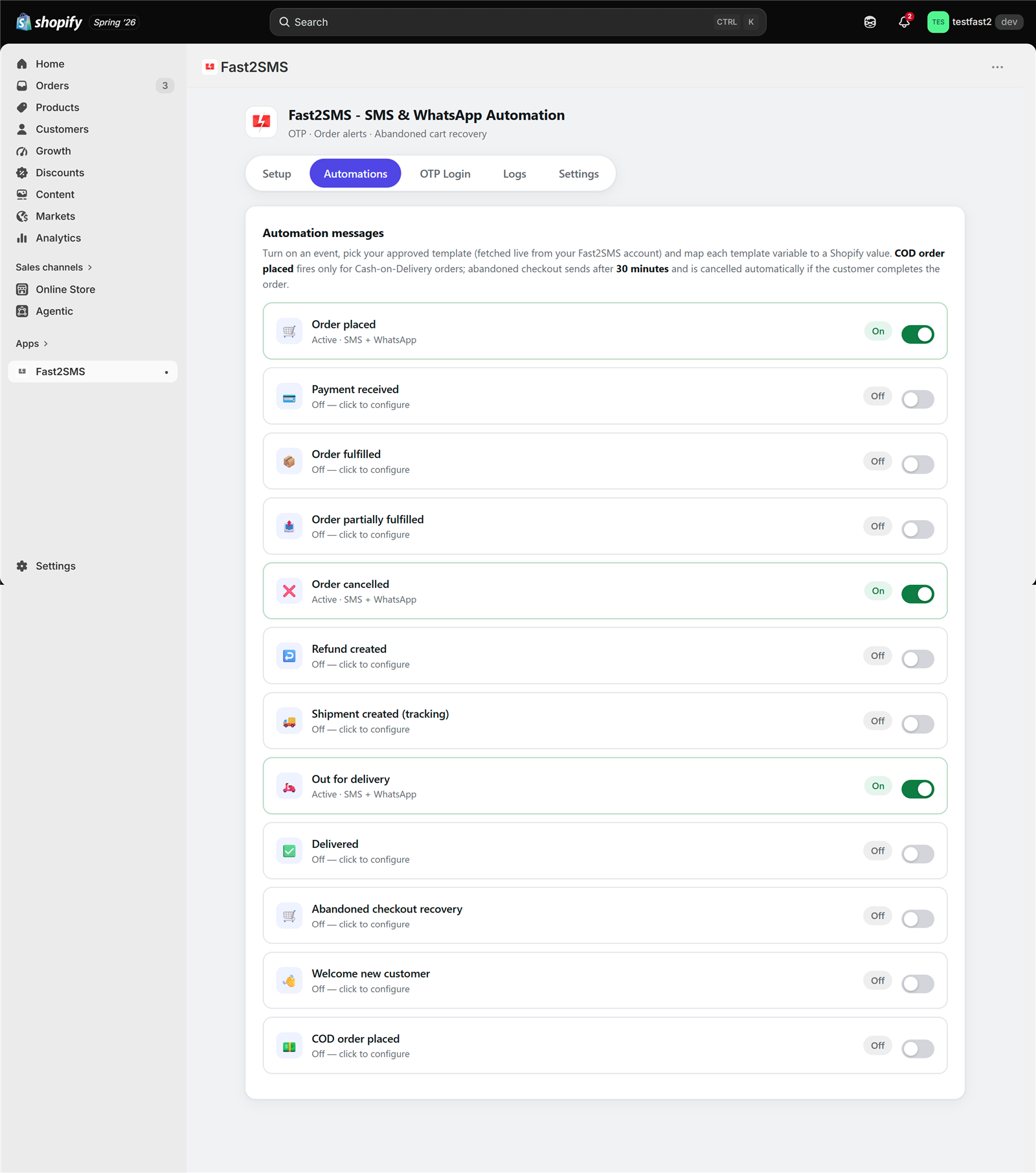
Task: Enable the Welcome new customer toggle
Action: pyautogui.click(x=918, y=984)
